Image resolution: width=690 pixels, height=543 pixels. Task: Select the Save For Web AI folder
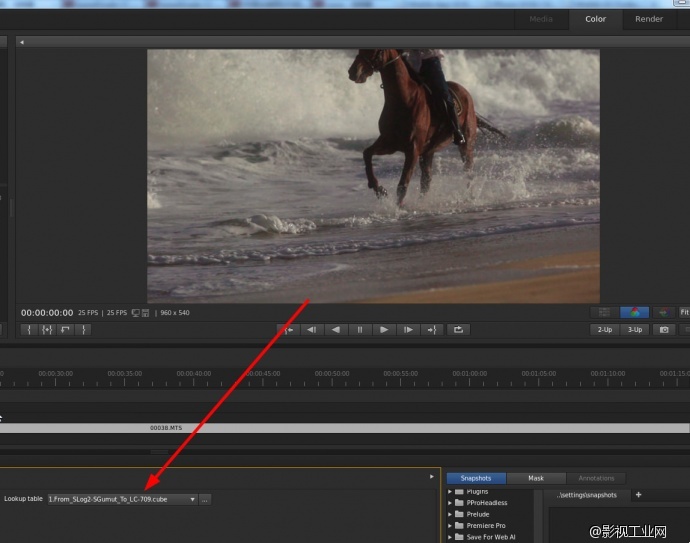pos(491,537)
